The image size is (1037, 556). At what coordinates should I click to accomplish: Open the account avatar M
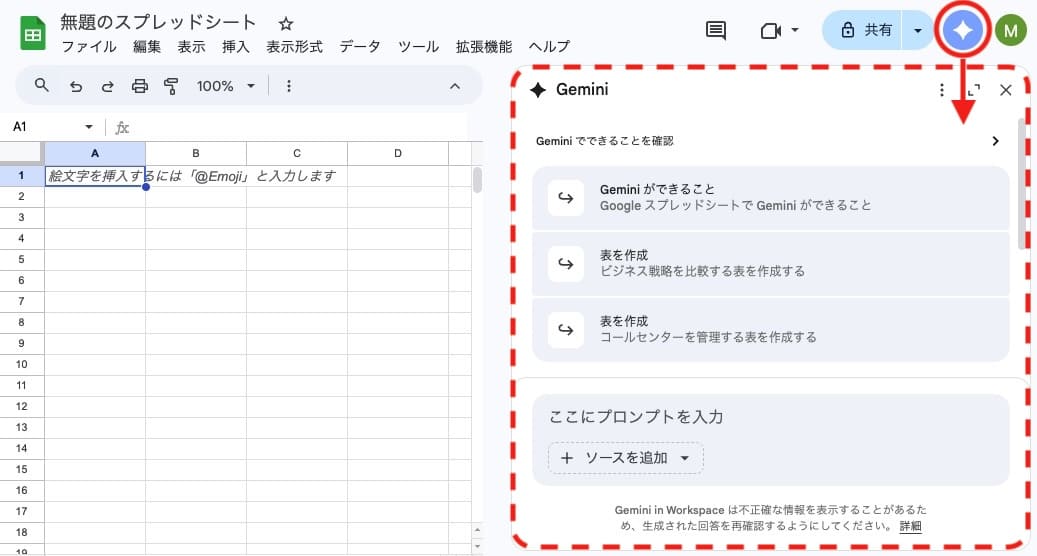1010,30
